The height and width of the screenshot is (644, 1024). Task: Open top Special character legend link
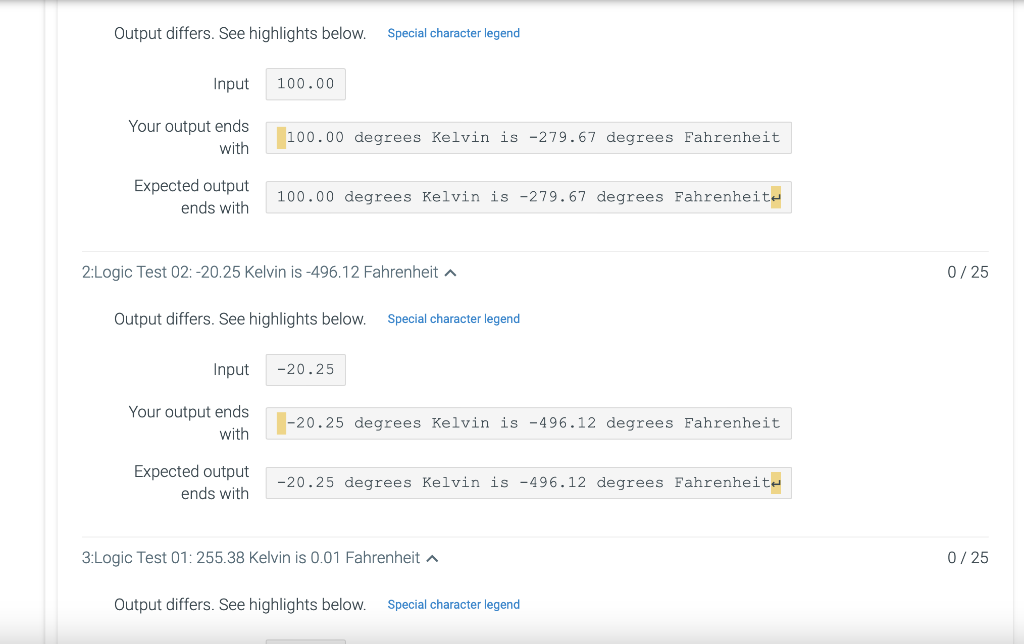454,33
